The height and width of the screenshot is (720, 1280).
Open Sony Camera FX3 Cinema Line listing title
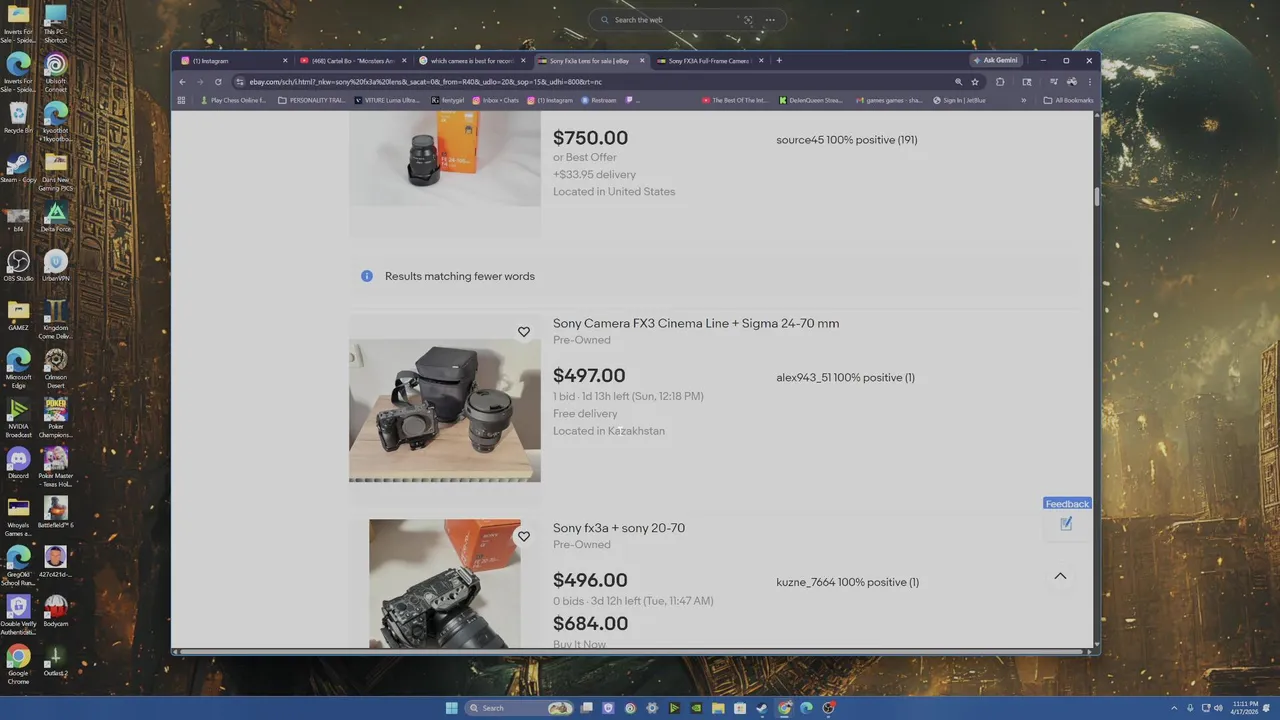point(696,324)
